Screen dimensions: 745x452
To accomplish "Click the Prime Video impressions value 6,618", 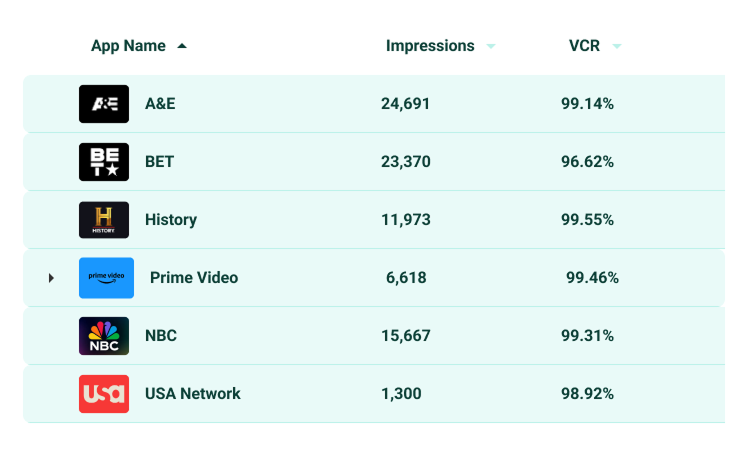I will pyautogui.click(x=406, y=278).
